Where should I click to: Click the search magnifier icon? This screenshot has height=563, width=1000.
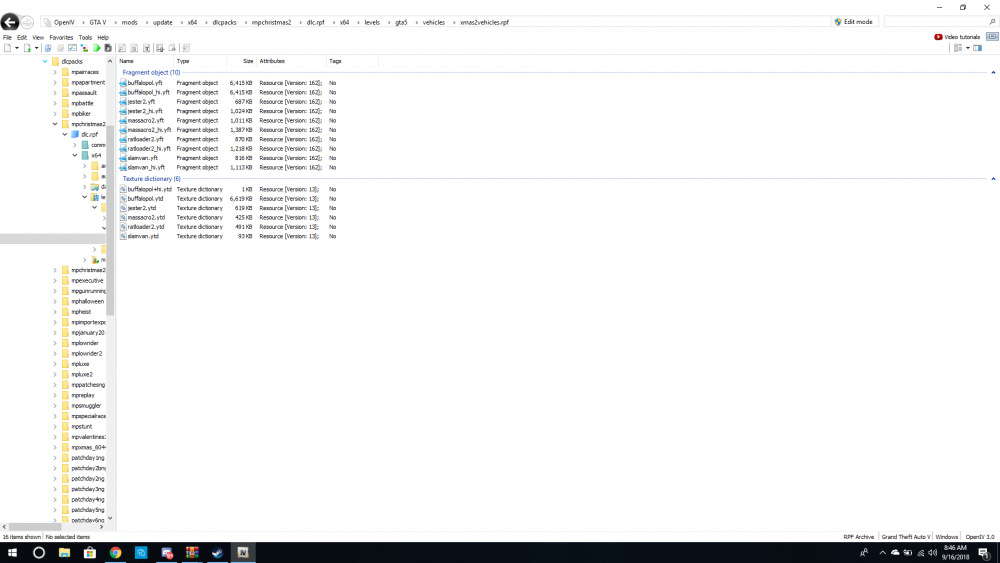tap(992, 22)
